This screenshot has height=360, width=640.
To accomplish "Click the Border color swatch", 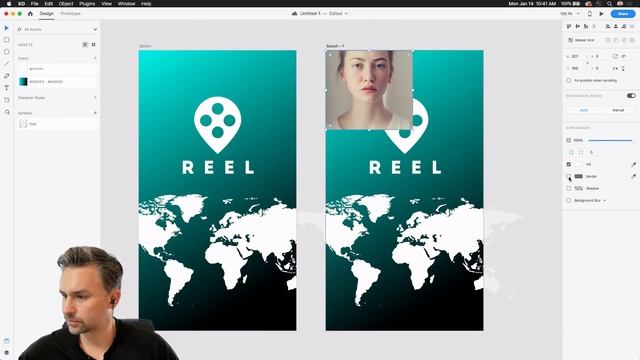I will click(x=579, y=176).
